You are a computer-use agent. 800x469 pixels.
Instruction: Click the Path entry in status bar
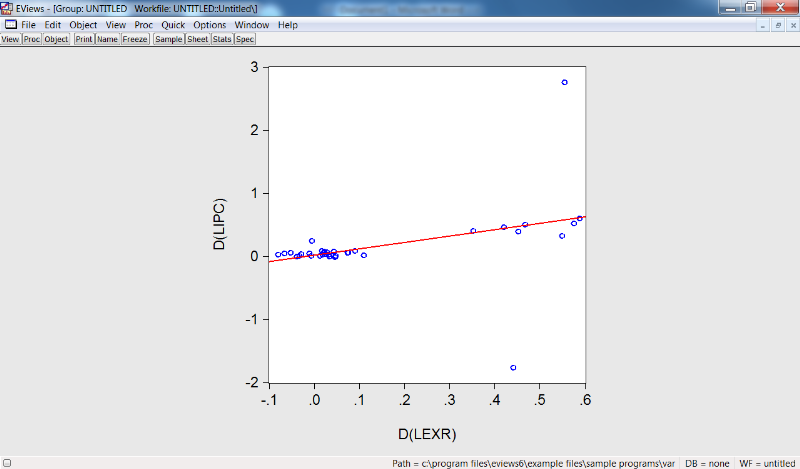pyautogui.click(x=534, y=463)
